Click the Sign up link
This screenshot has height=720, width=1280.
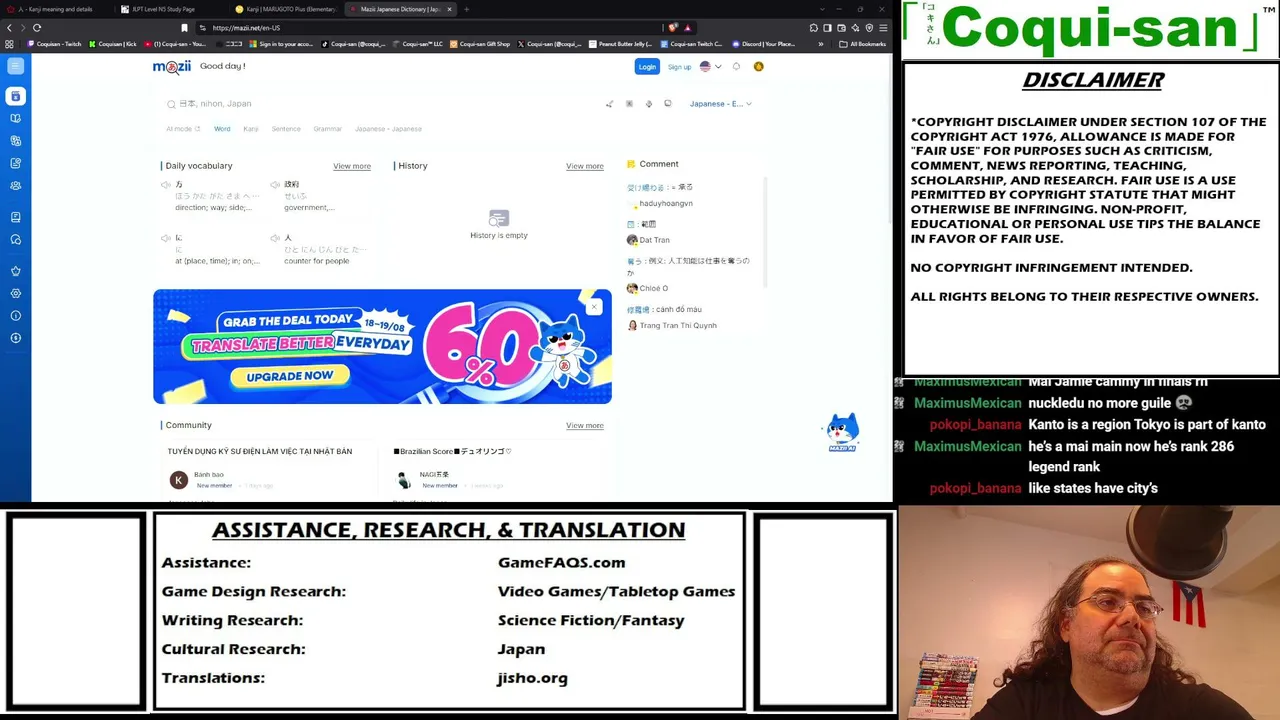pyautogui.click(x=679, y=67)
